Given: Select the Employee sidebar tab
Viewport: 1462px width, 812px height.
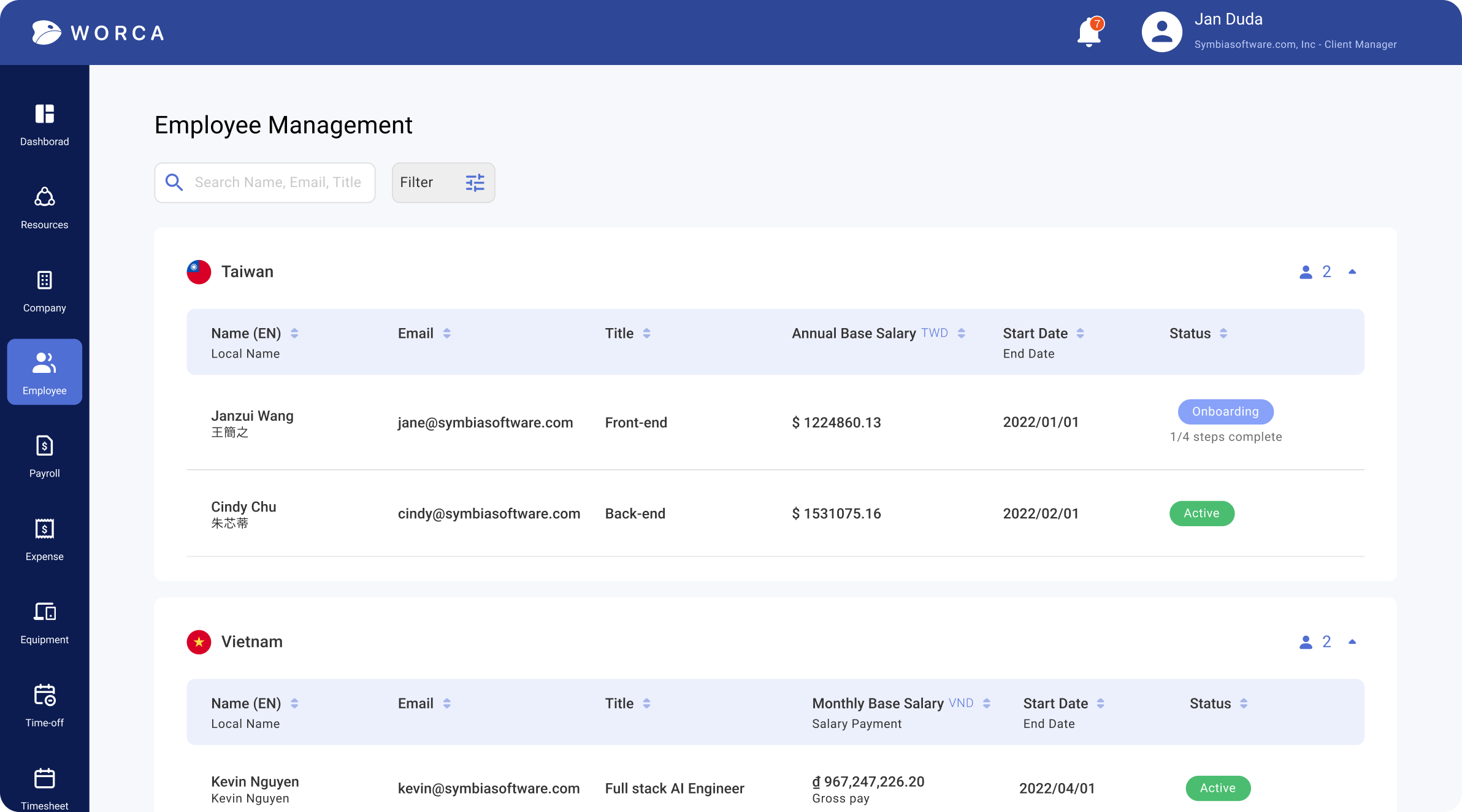Looking at the screenshot, I should pyautogui.click(x=44, y=372).
